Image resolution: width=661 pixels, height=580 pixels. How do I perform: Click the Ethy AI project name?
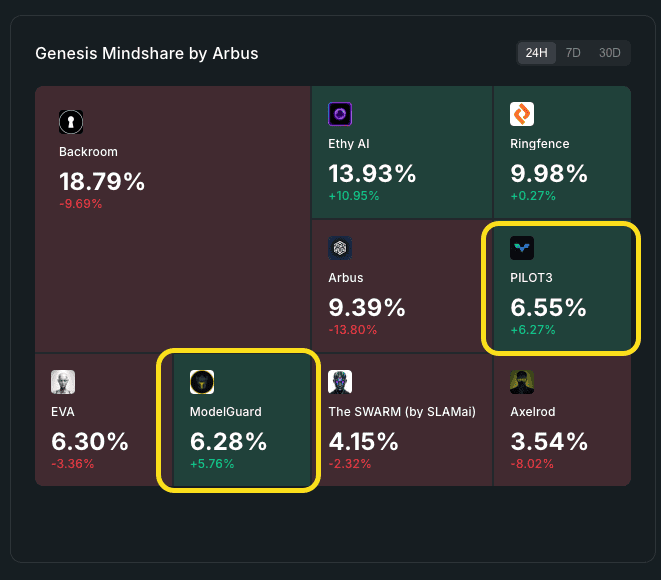(x=349, y=144)
